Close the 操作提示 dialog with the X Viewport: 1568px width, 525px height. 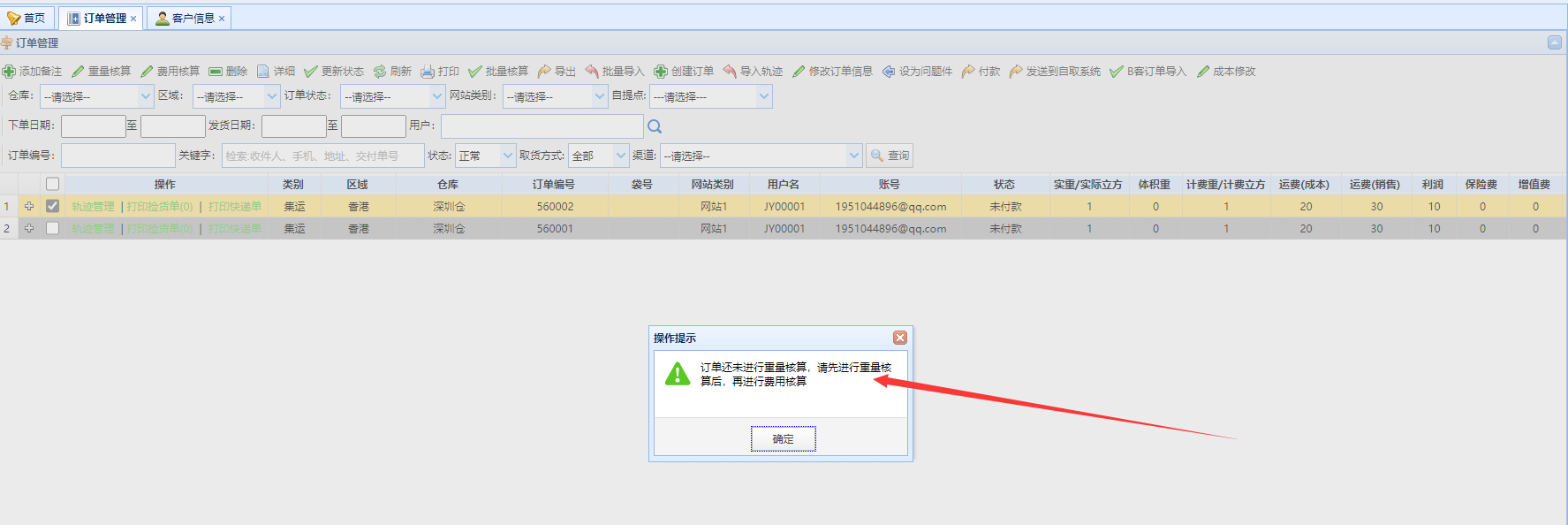(x=899, y=338)
